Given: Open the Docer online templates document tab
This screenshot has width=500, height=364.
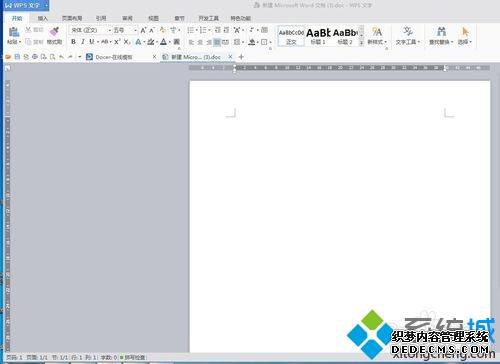Looking at the screenshot, I should pos(114,57).
